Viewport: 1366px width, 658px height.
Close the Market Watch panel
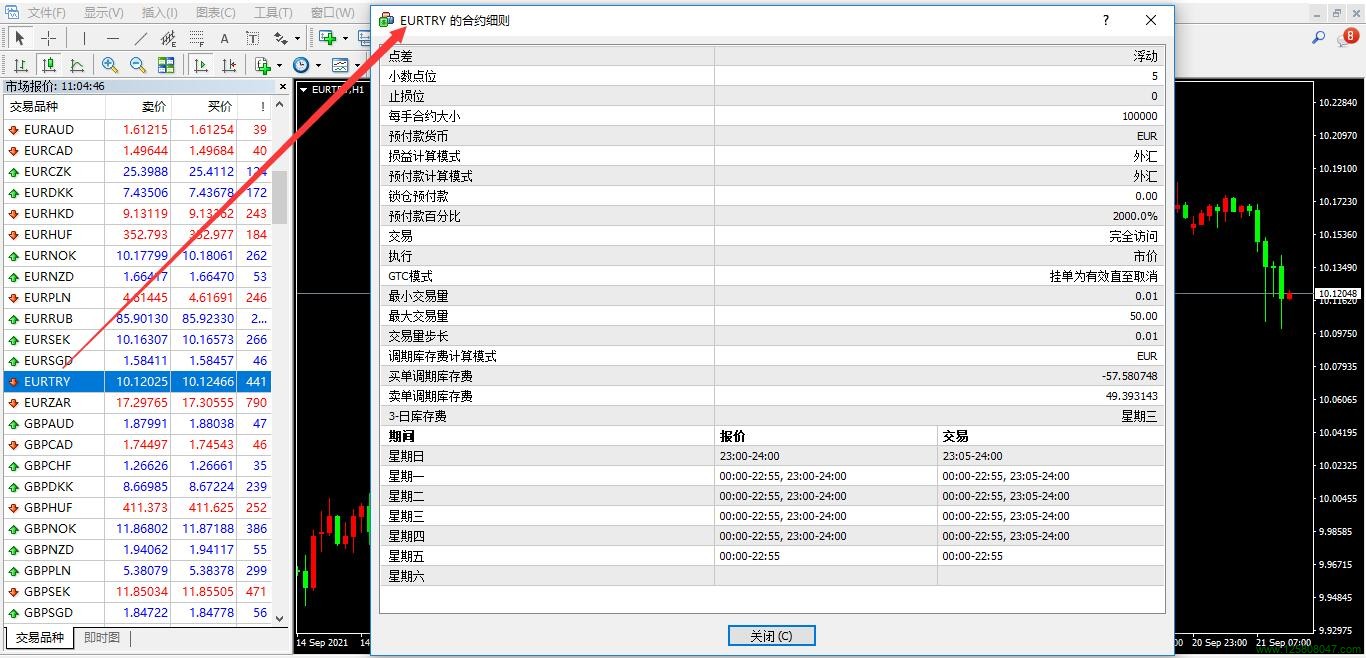[x=282, y=87]
